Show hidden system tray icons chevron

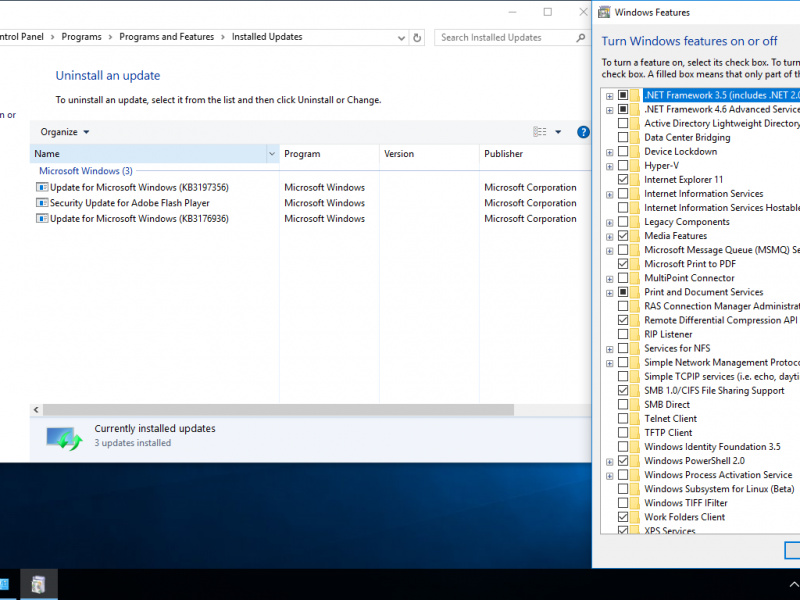pyautogui.click(x=794, y=585)
